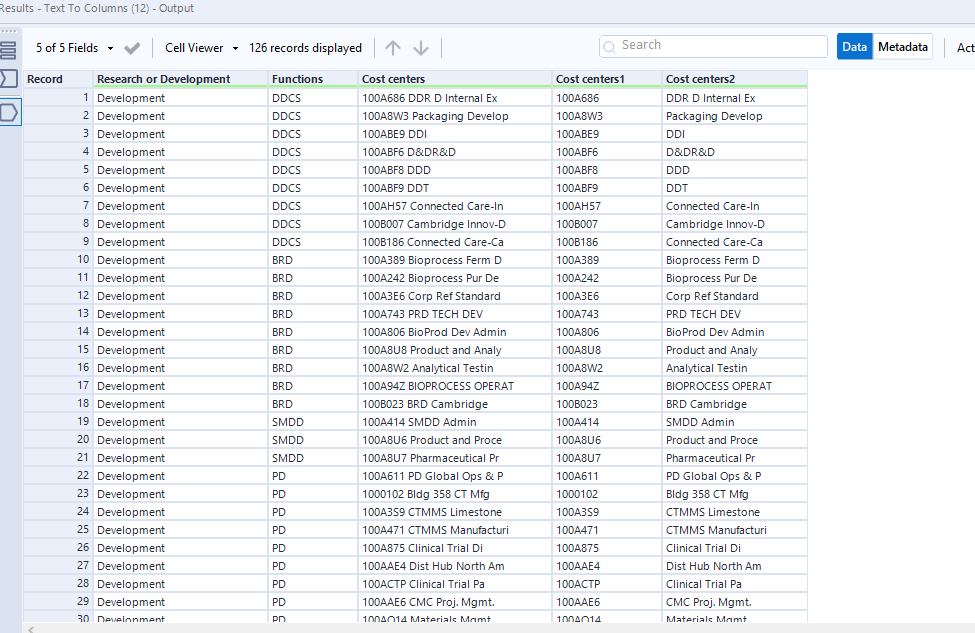Viewport: 975px width, 633px height.
Task: Select the table layout icon in left sidebar
Action: tap(10, 48)
